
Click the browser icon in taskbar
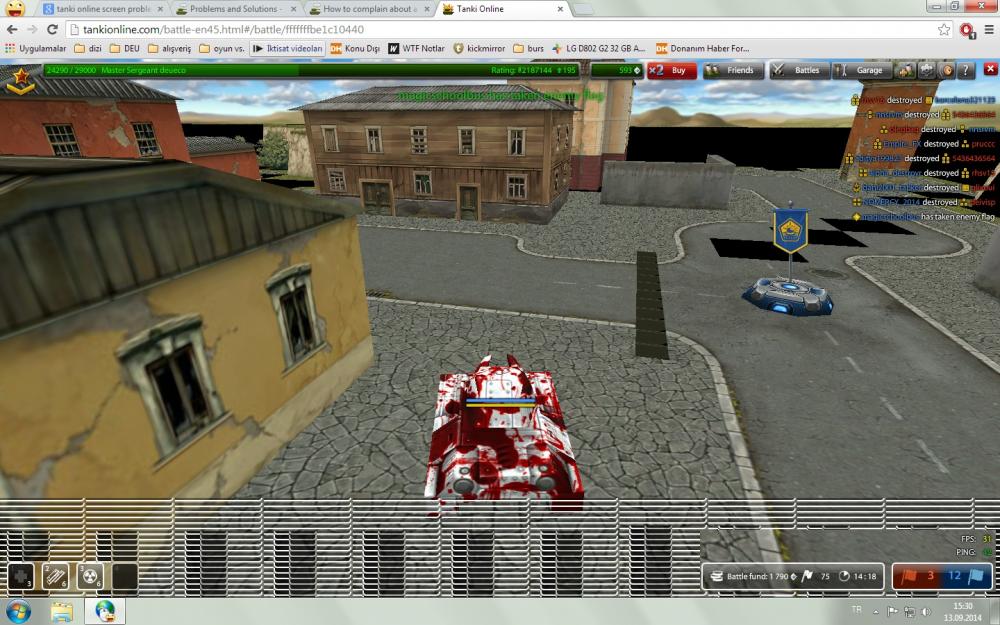point(105,612)
